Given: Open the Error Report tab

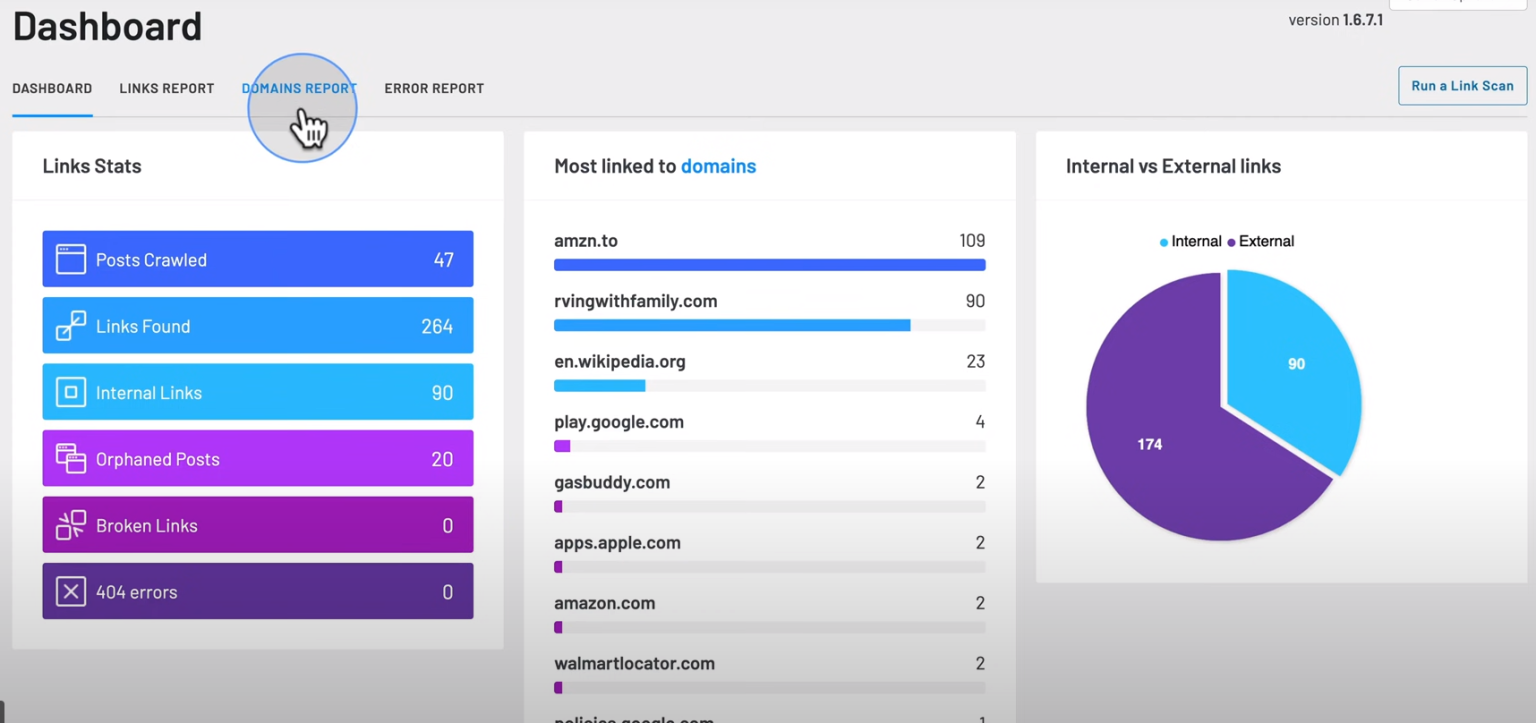Looking at the screenshot, I should 434,88.
